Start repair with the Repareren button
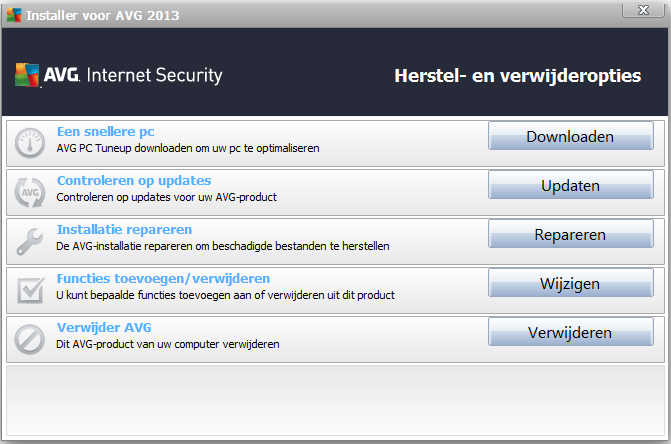 (x=570, y=234)
